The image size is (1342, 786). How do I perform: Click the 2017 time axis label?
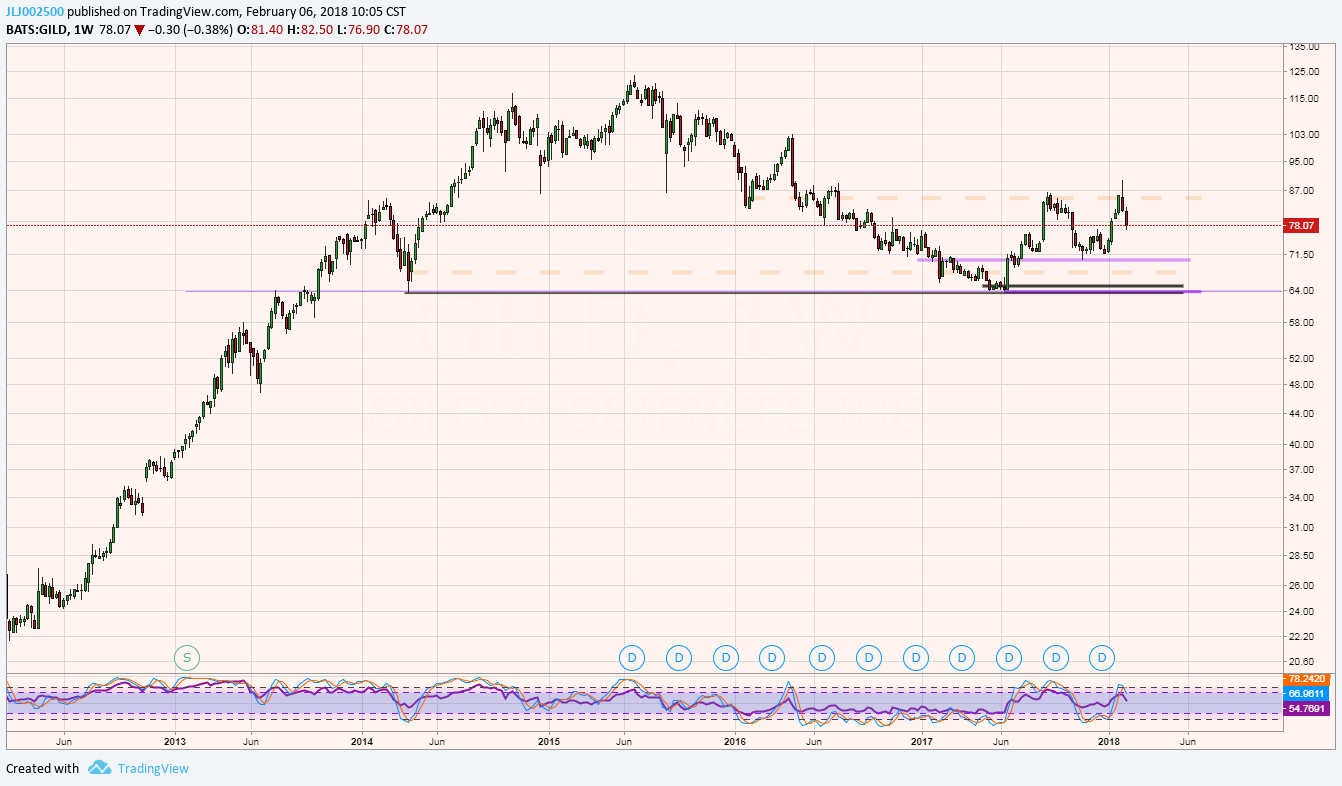(922, 741)
